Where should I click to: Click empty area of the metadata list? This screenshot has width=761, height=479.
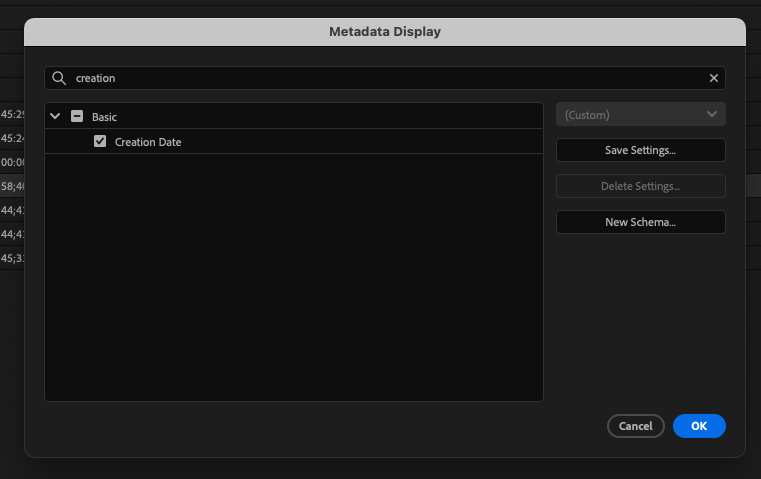pyautogui.click(x=293, y=280)
